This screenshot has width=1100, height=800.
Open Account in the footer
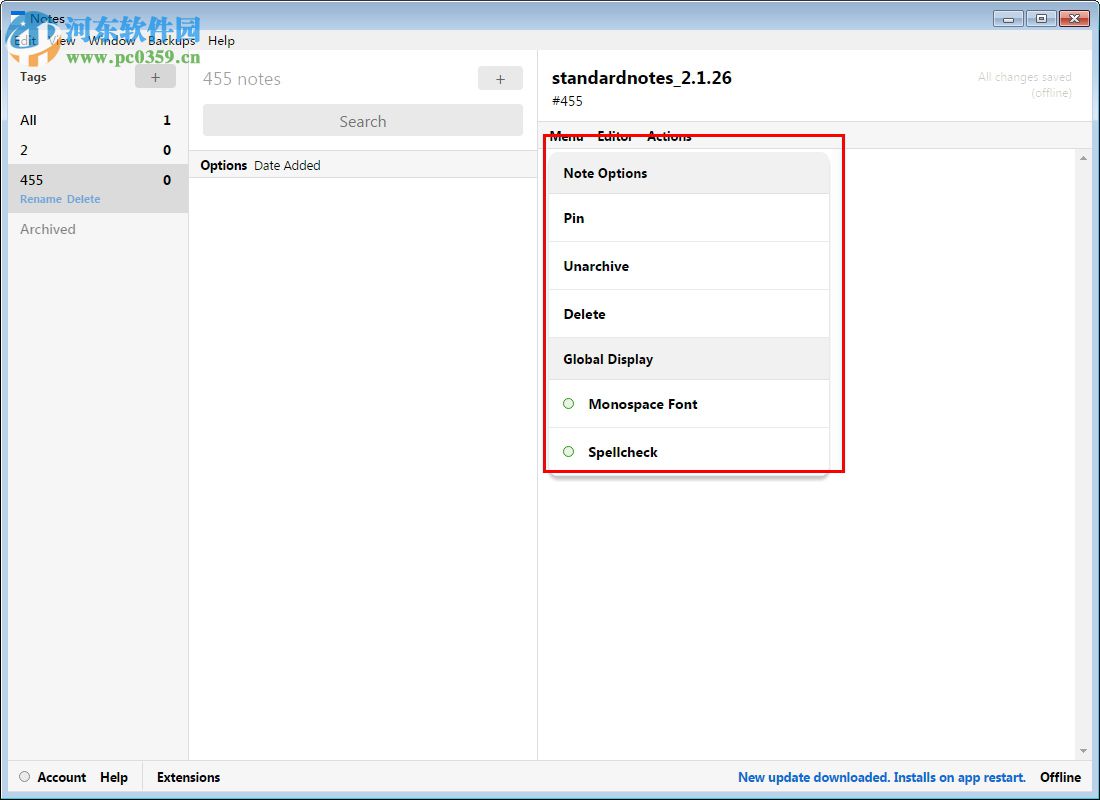62,777
